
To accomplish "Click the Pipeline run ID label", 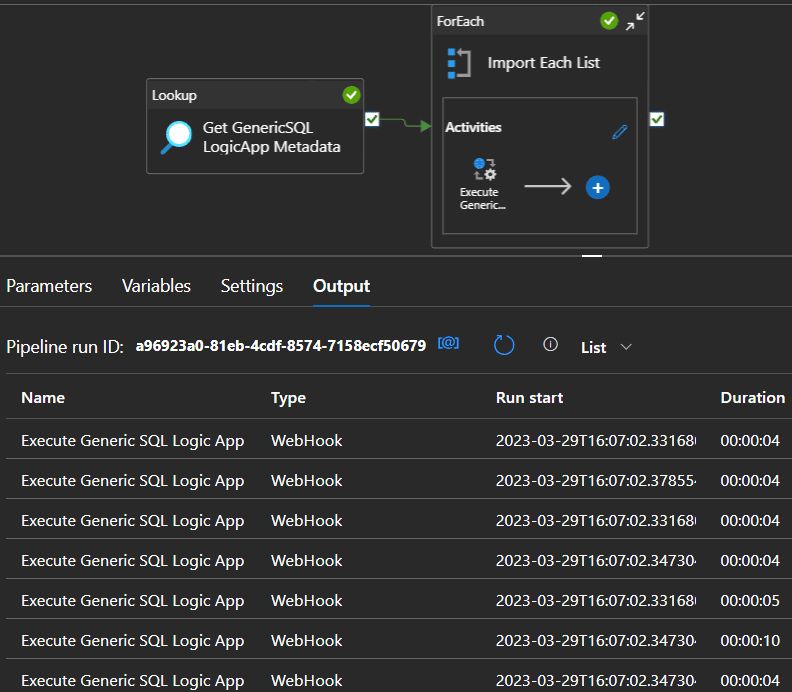I will 65,347.
